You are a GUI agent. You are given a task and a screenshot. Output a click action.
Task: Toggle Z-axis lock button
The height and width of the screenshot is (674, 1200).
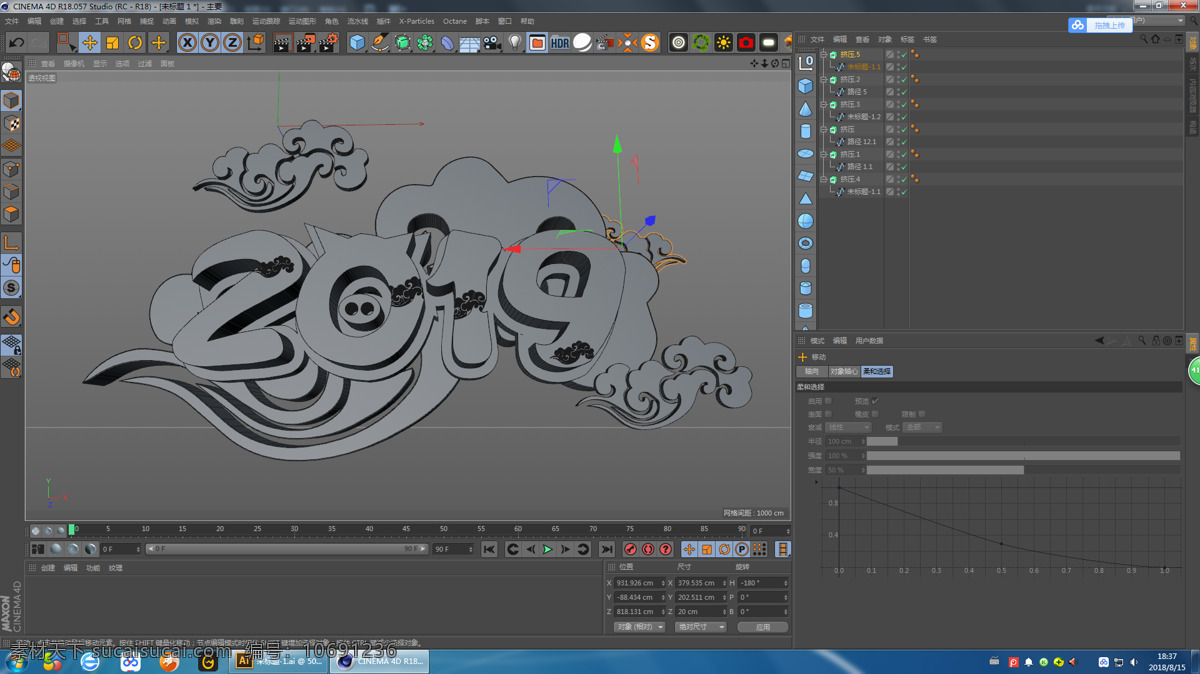pyautogui.click(x=232, y=42)
